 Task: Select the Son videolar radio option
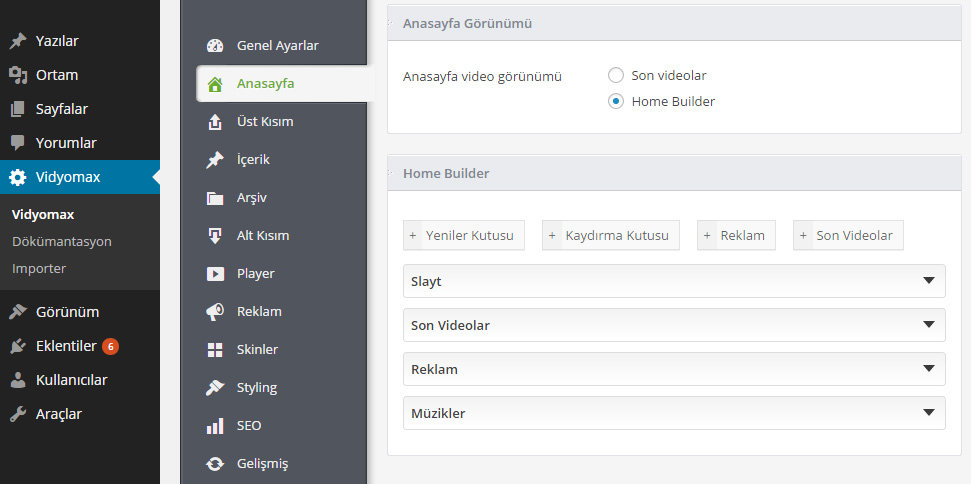pos(616,76)
